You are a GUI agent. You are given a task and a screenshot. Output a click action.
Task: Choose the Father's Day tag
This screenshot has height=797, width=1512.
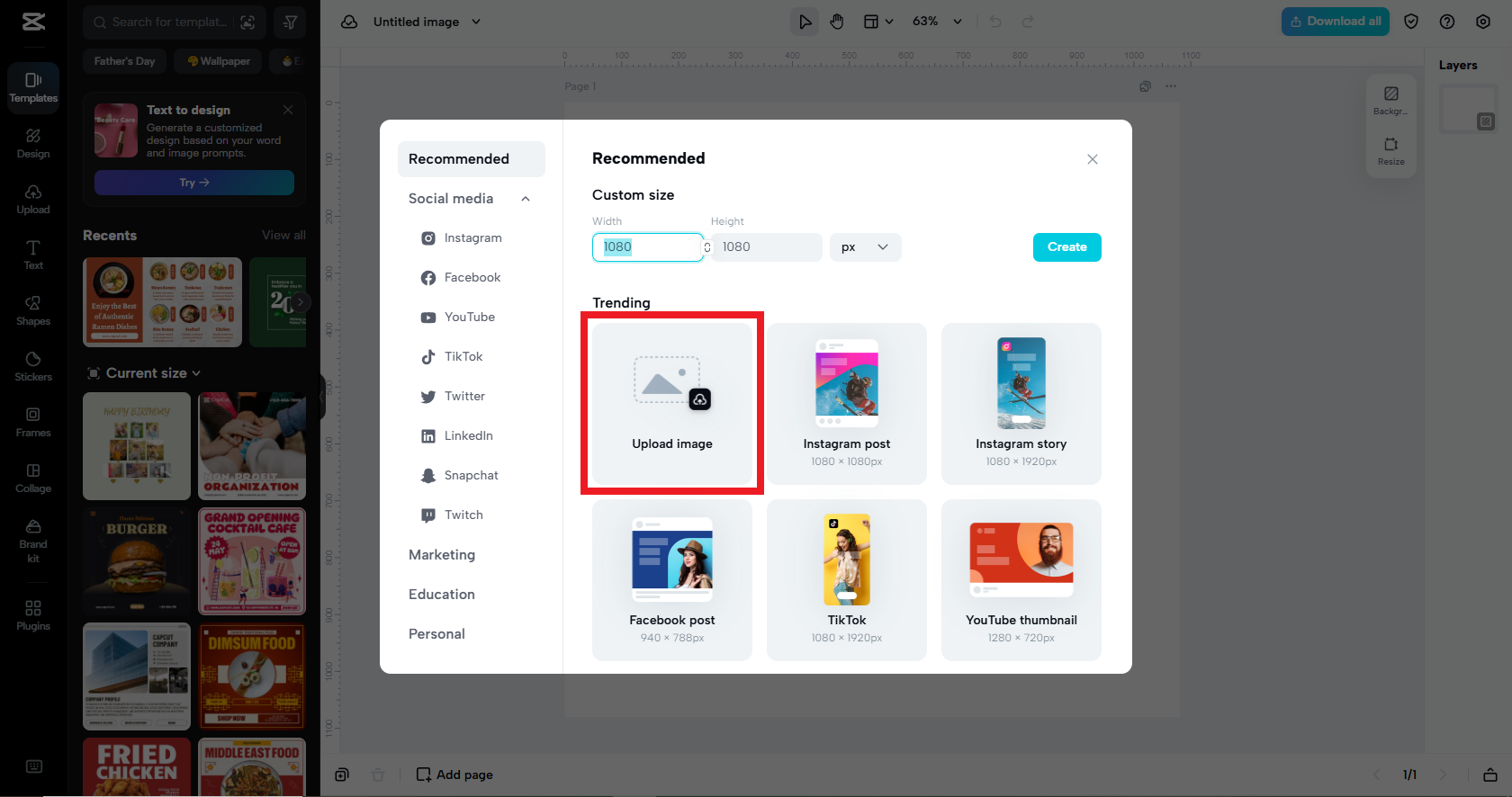125,61
